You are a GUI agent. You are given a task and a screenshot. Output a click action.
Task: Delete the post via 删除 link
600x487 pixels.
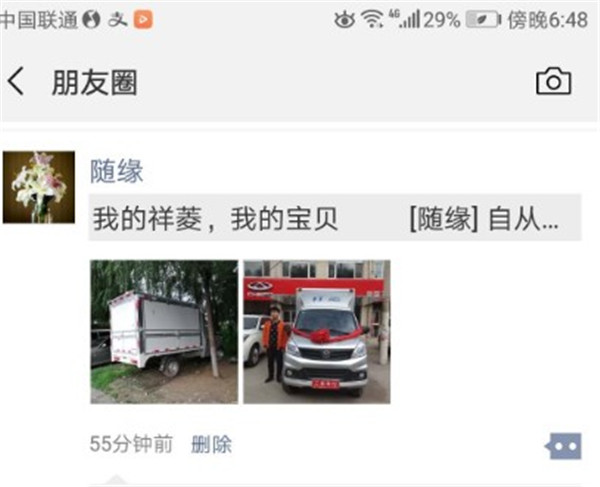coord(211,445)
